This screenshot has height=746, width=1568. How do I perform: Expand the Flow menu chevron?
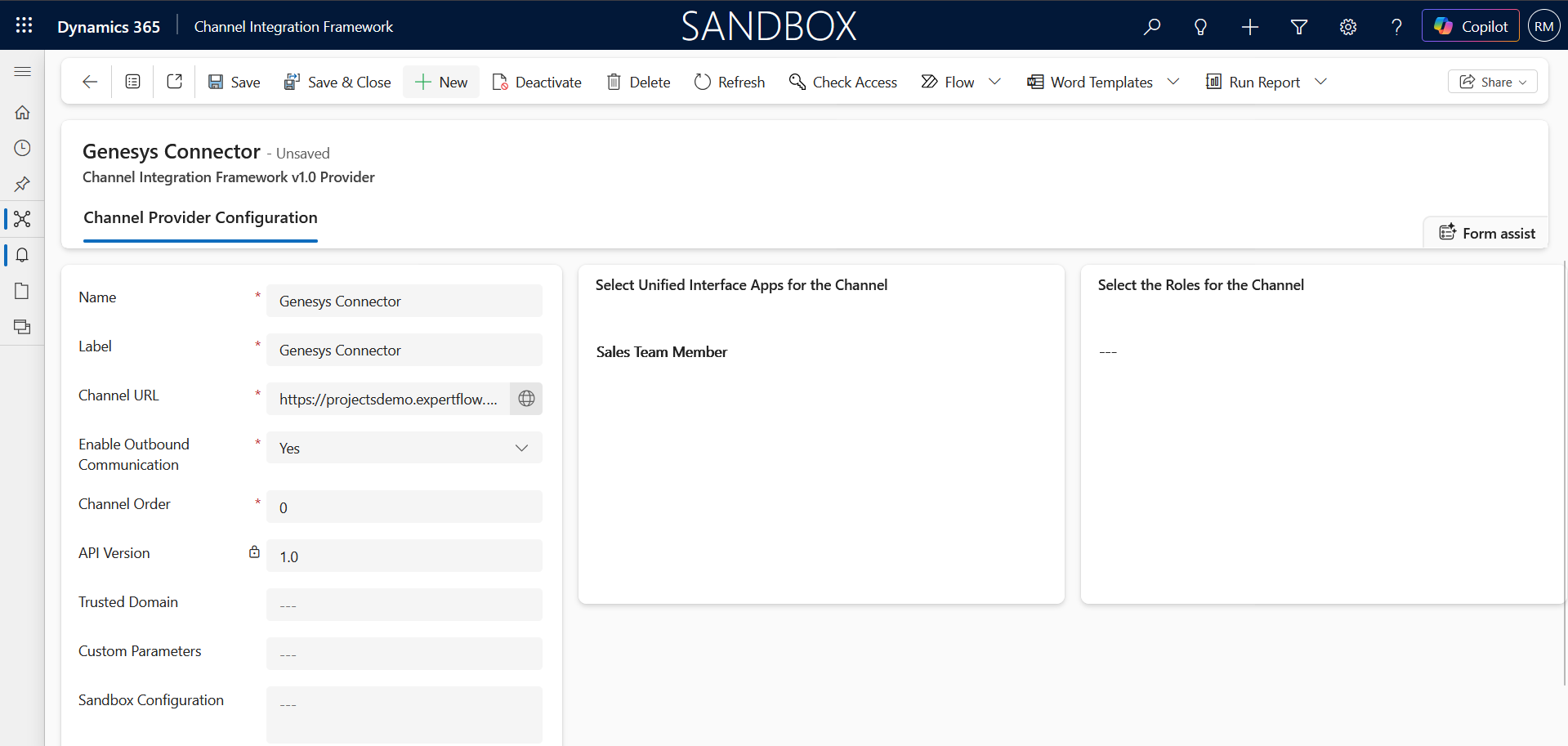click(x=994, y=82)
